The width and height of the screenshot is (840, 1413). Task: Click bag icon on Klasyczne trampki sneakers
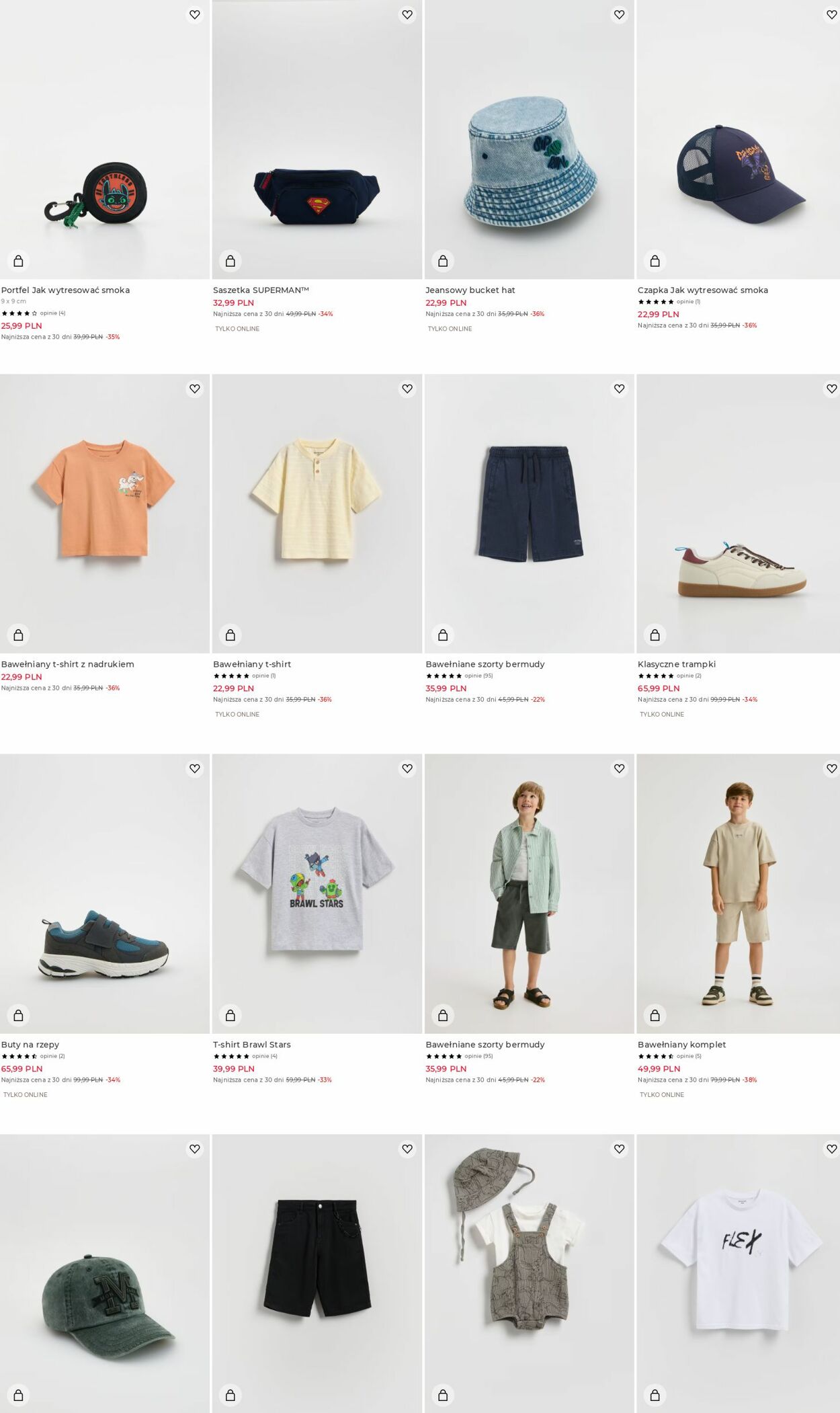[x=655, y=635]
